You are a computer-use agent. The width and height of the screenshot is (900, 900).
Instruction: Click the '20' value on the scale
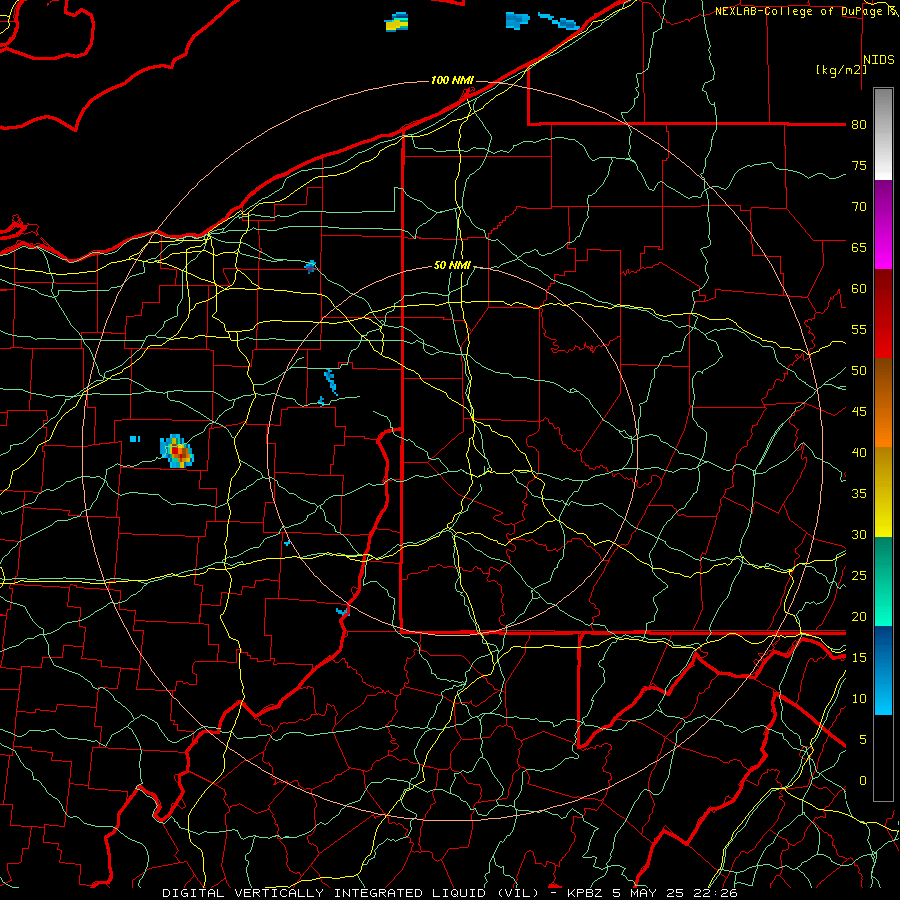[x=859, y=616]
